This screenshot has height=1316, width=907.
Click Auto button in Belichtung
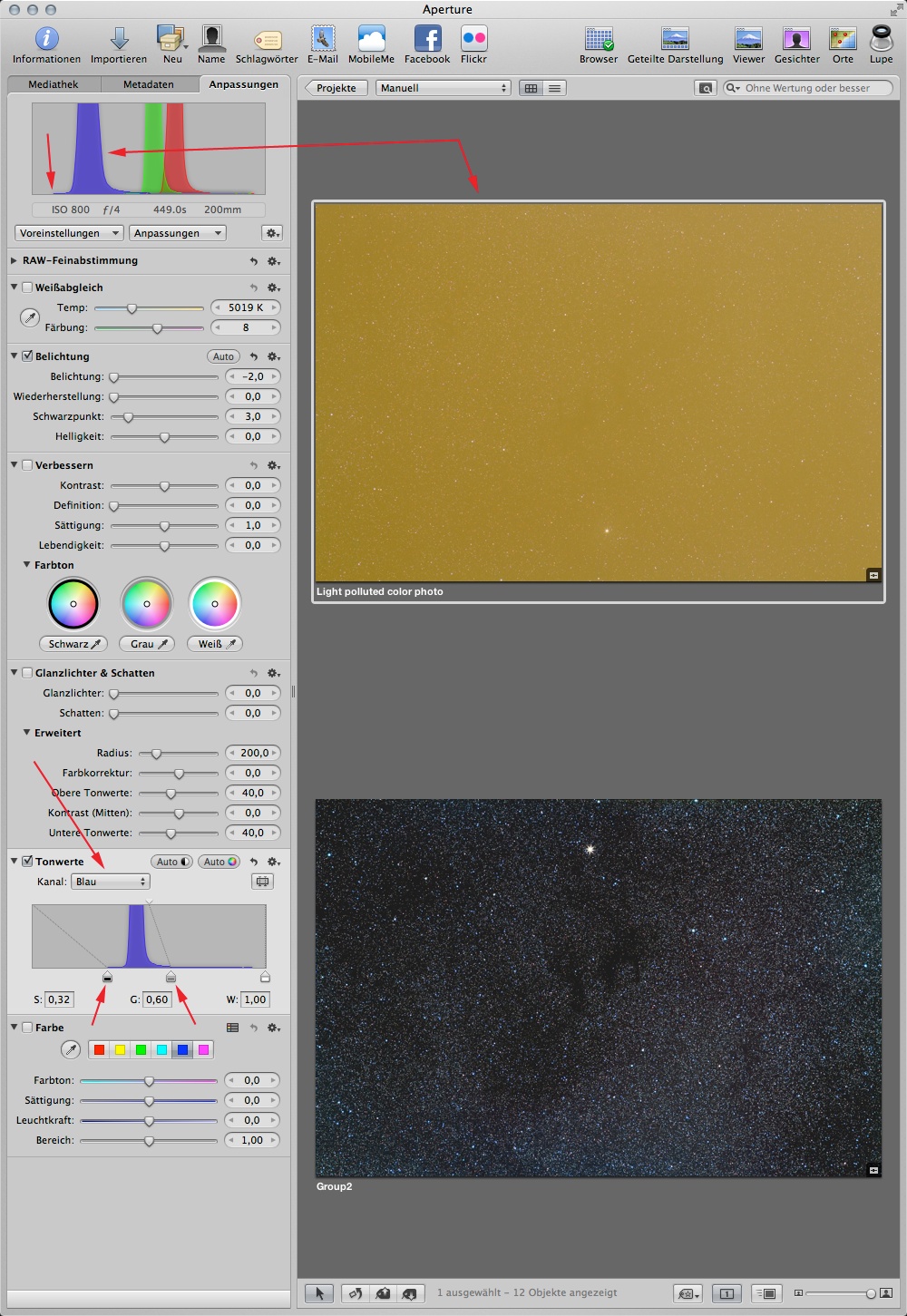(x=224, y=356)
